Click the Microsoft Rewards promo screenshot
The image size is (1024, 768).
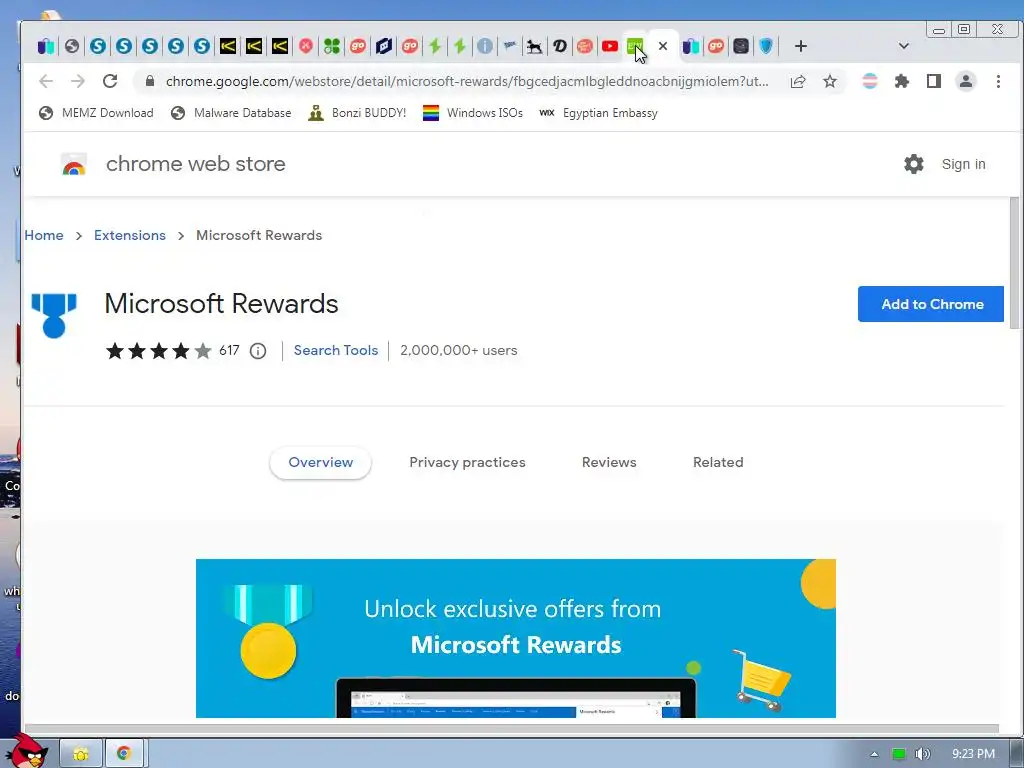point(515,638)
